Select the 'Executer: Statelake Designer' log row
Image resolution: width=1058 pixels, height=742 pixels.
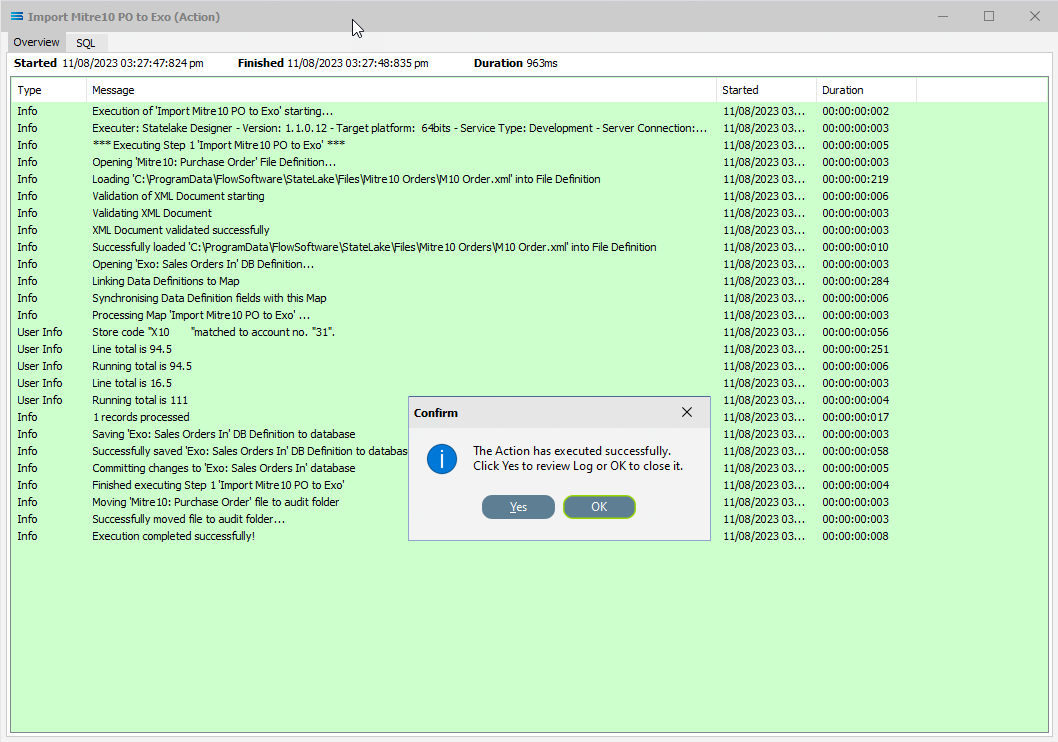(x=529, y=128)
